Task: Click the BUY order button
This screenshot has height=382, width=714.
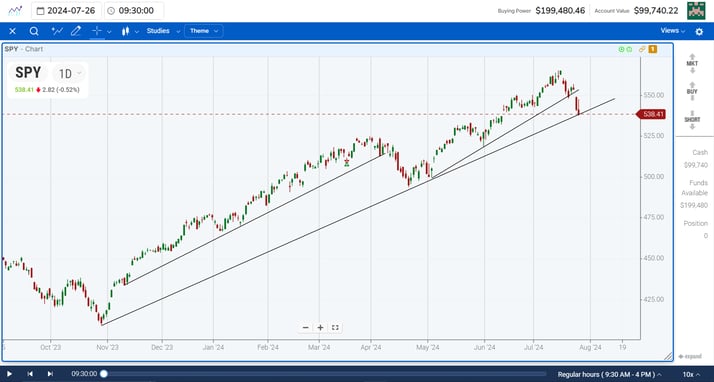Action: coord(692,92)
